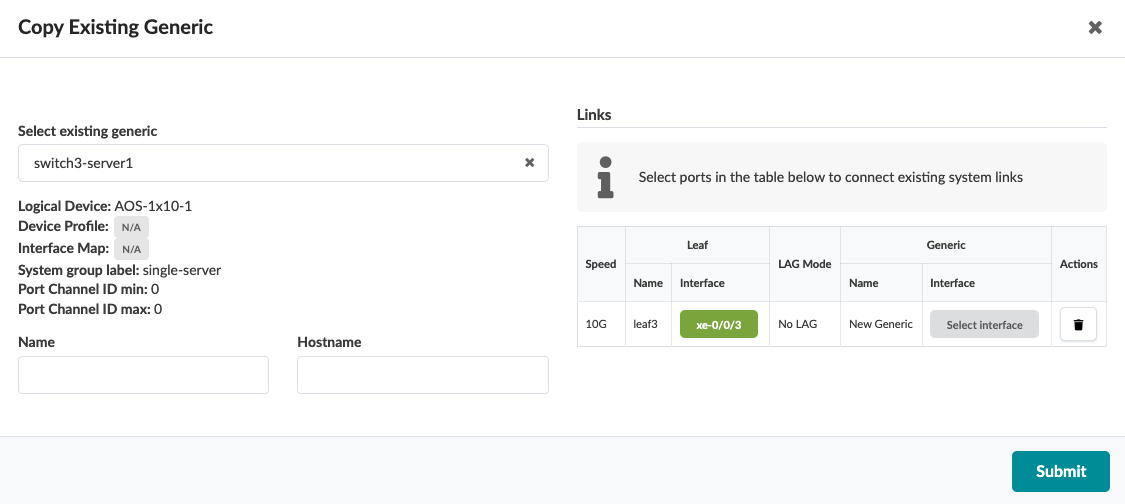The image size is (1125, 504).
Task: Click the Speed column header
Action: [601, 264]
